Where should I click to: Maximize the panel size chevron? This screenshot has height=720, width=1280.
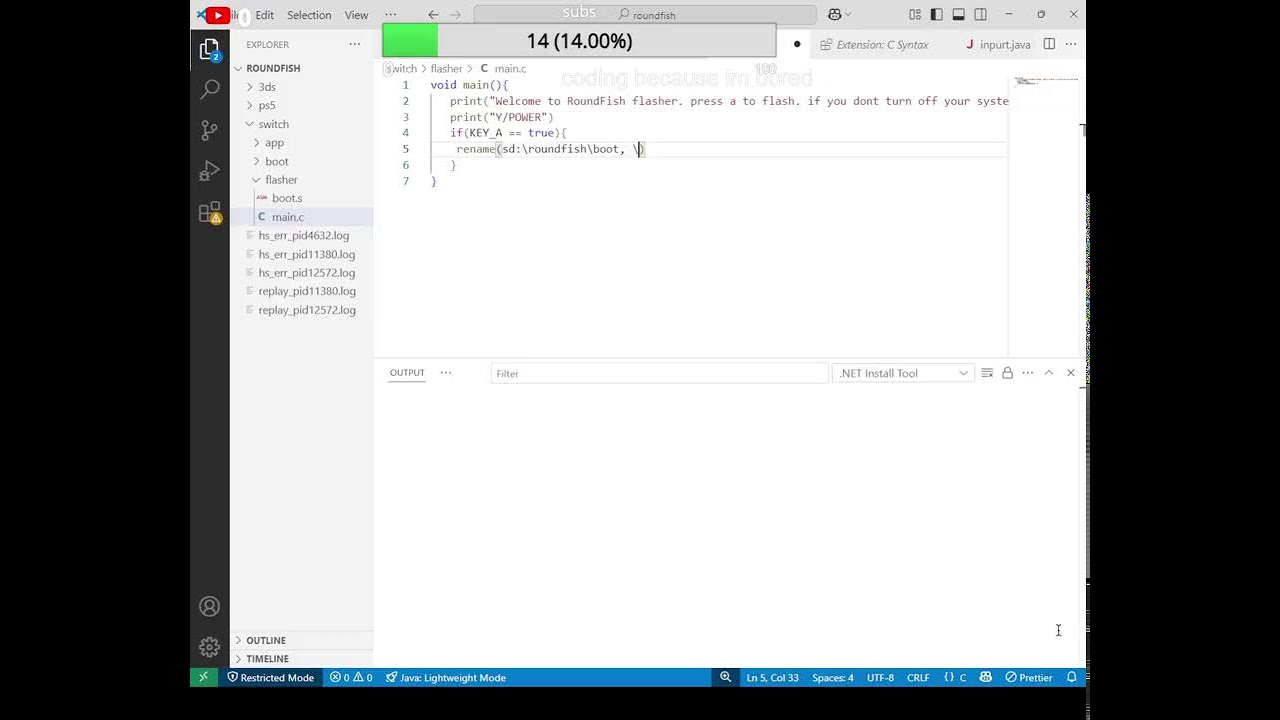point(1048,373)
